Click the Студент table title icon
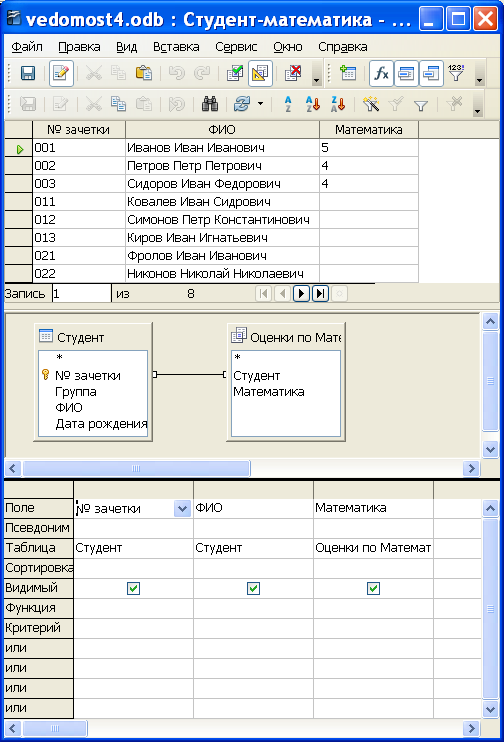This screenshot has width=504, height=742. click(46, 336)
